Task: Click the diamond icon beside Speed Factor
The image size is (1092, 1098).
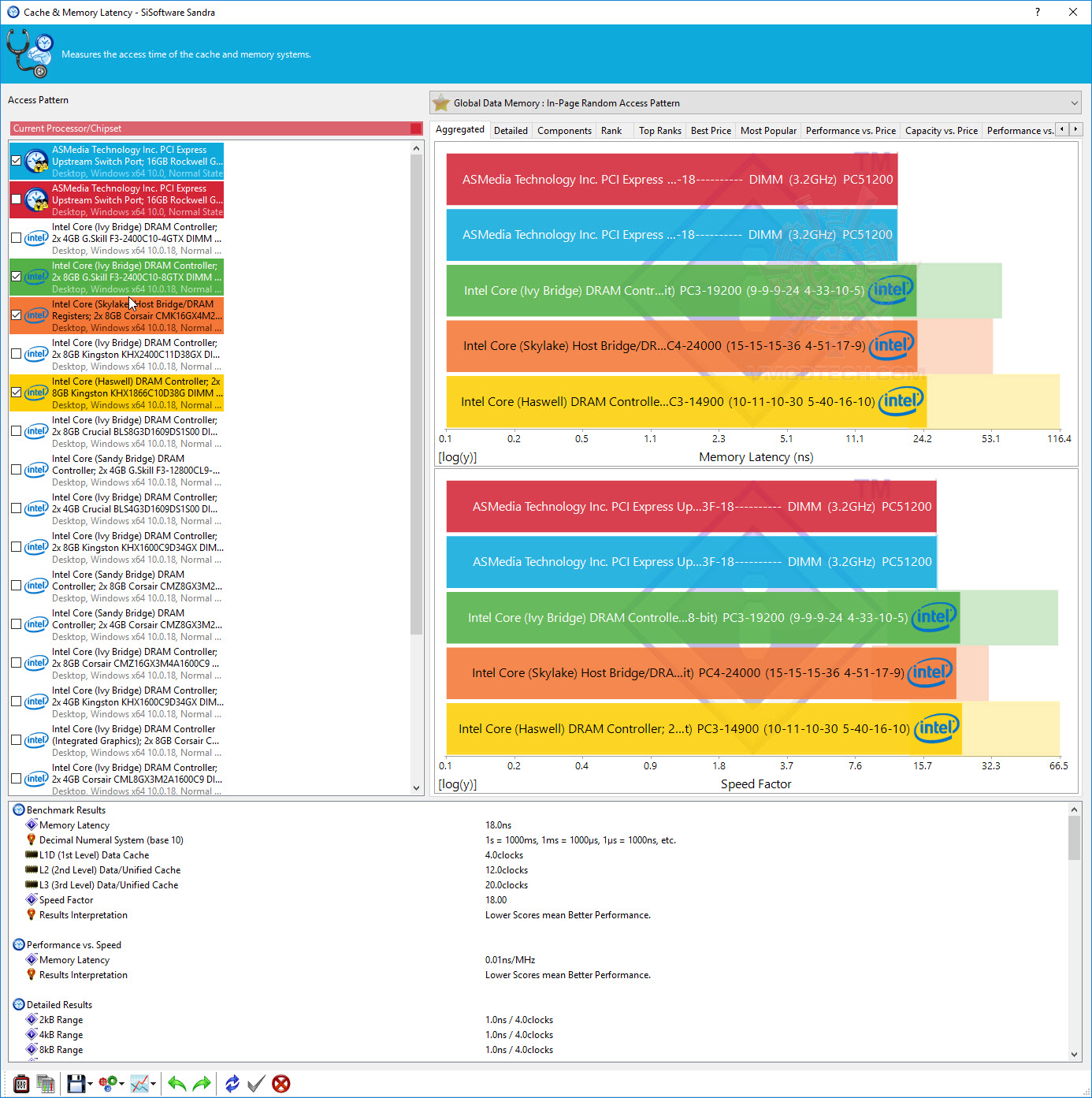Action: [32, 899]
